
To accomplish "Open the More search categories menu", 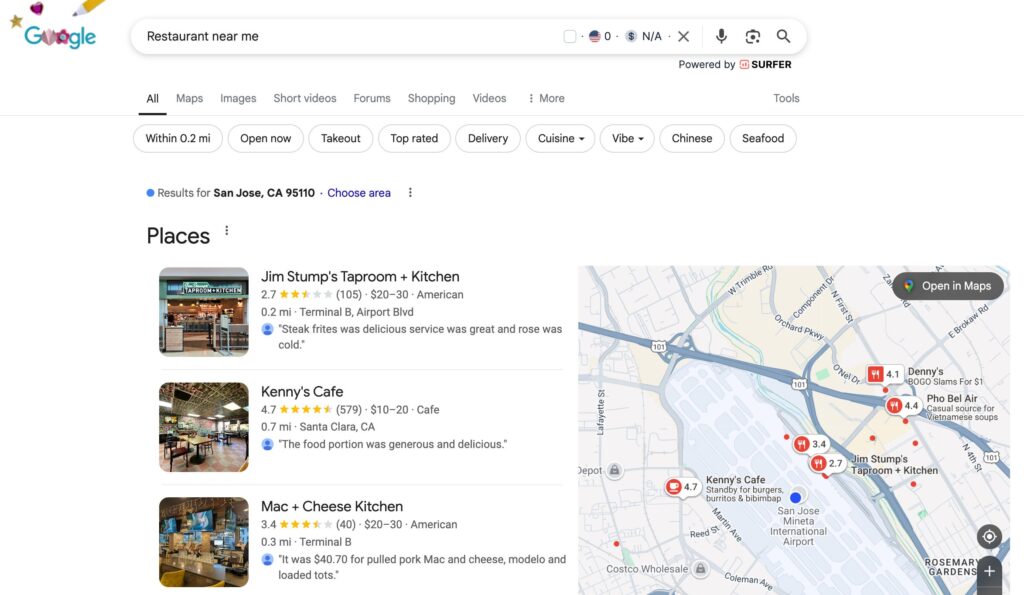I will pyautogui.click(x=546, y=99).
